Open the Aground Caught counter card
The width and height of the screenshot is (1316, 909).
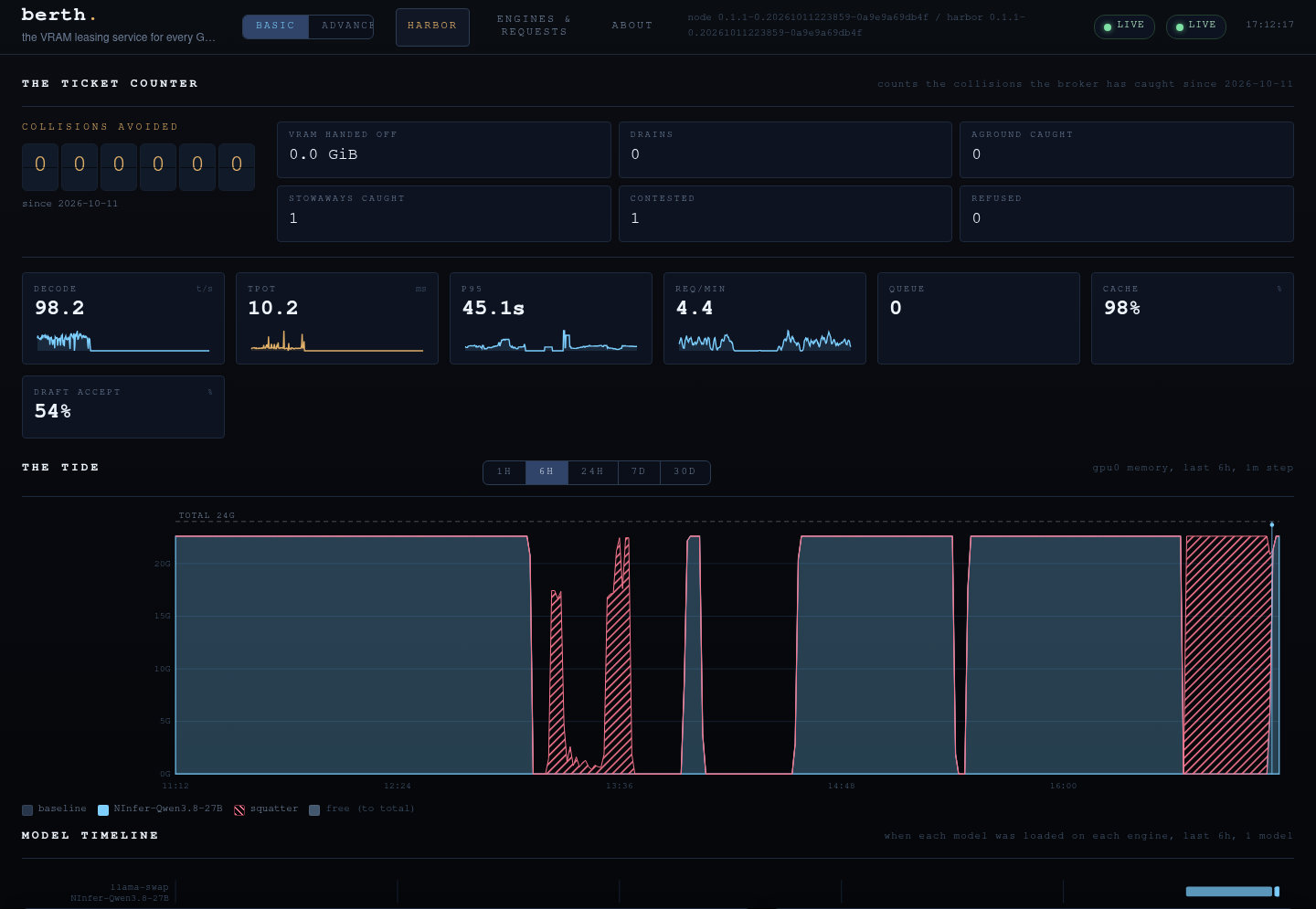coord(1127,150)
